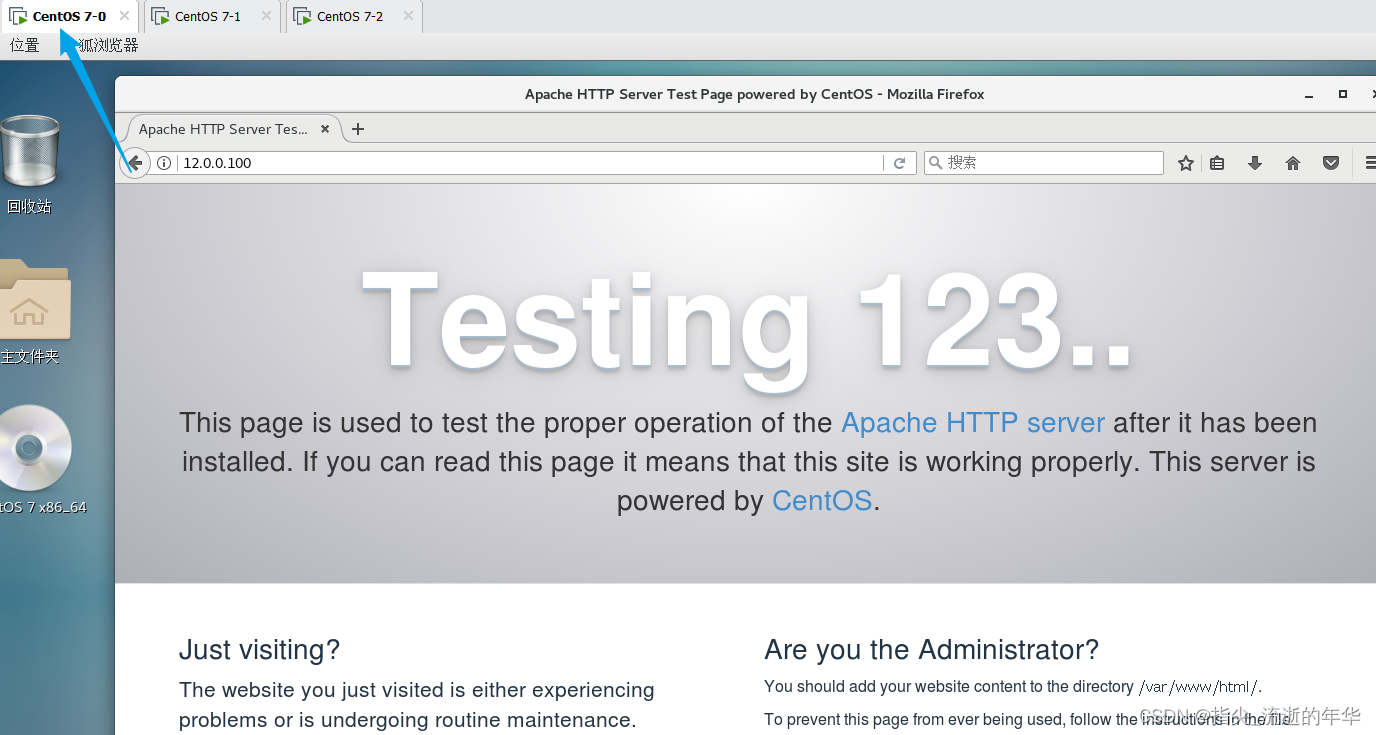This screenshot has width=1376, height=735.
Task: Reload the page using the refresh icon
Action: [899, 163]
